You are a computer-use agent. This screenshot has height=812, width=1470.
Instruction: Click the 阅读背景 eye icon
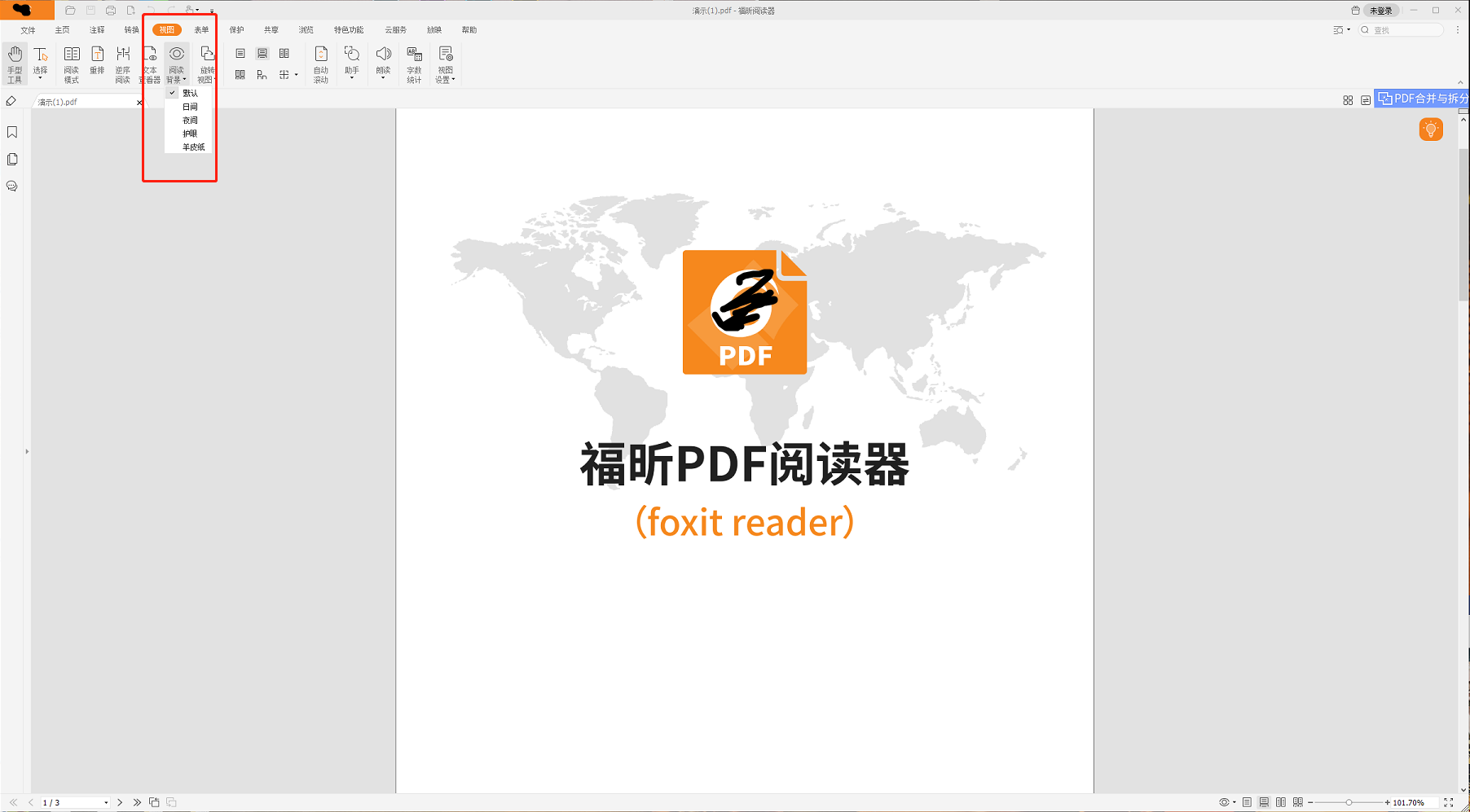[x=177, y=54]
